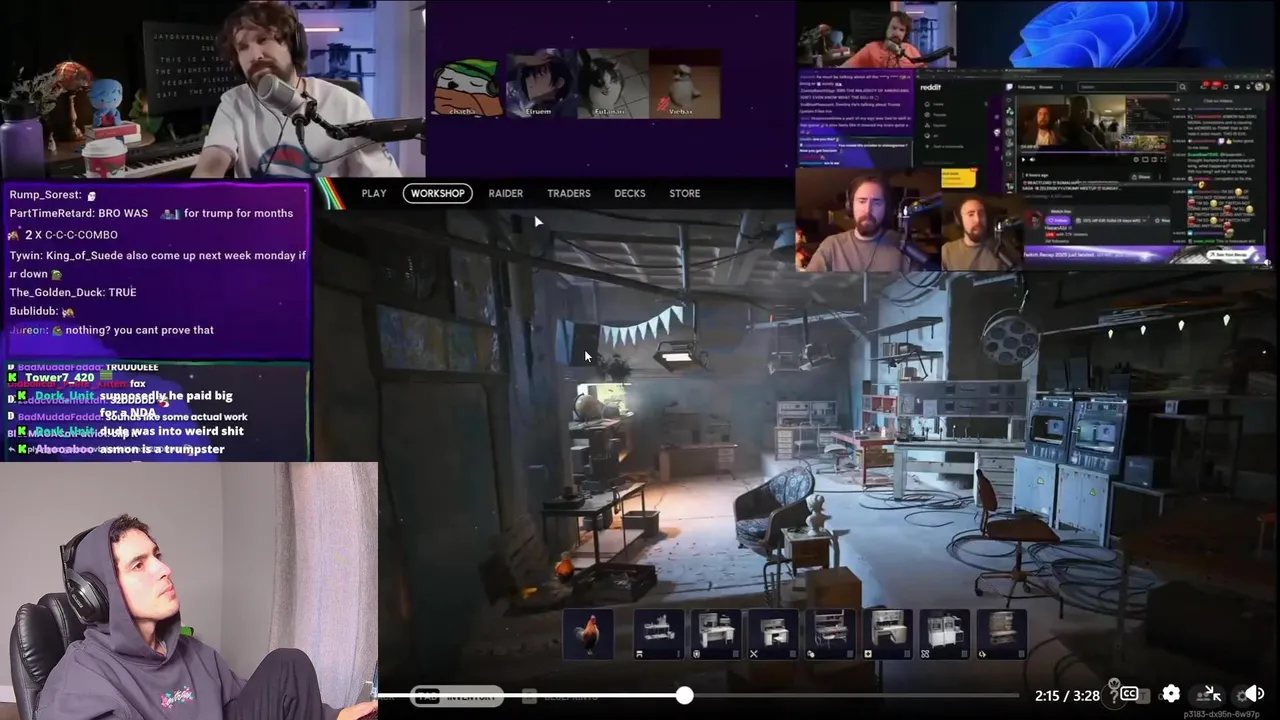Toggle closed captions on the video player

[1129, 694]
